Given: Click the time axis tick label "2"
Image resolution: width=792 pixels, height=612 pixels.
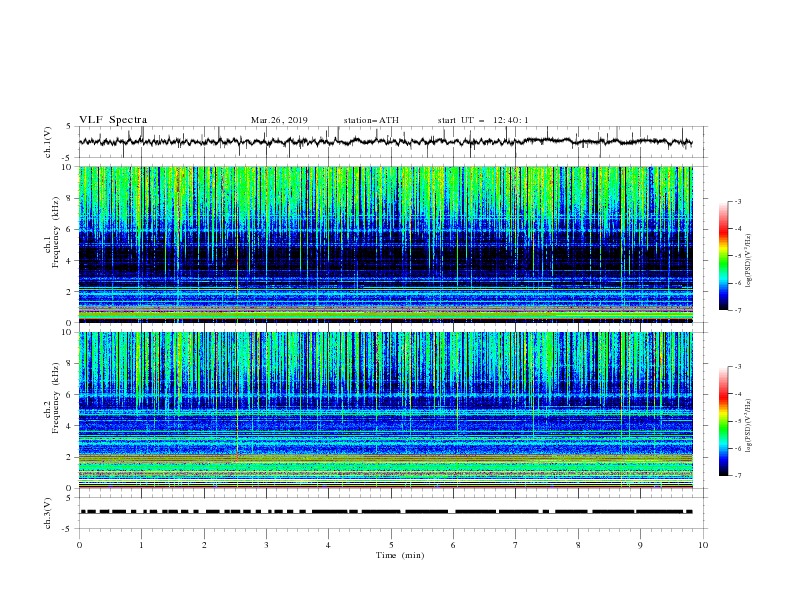Looking at the screenshot, I should pyautogui.click(x=204, y=545).
